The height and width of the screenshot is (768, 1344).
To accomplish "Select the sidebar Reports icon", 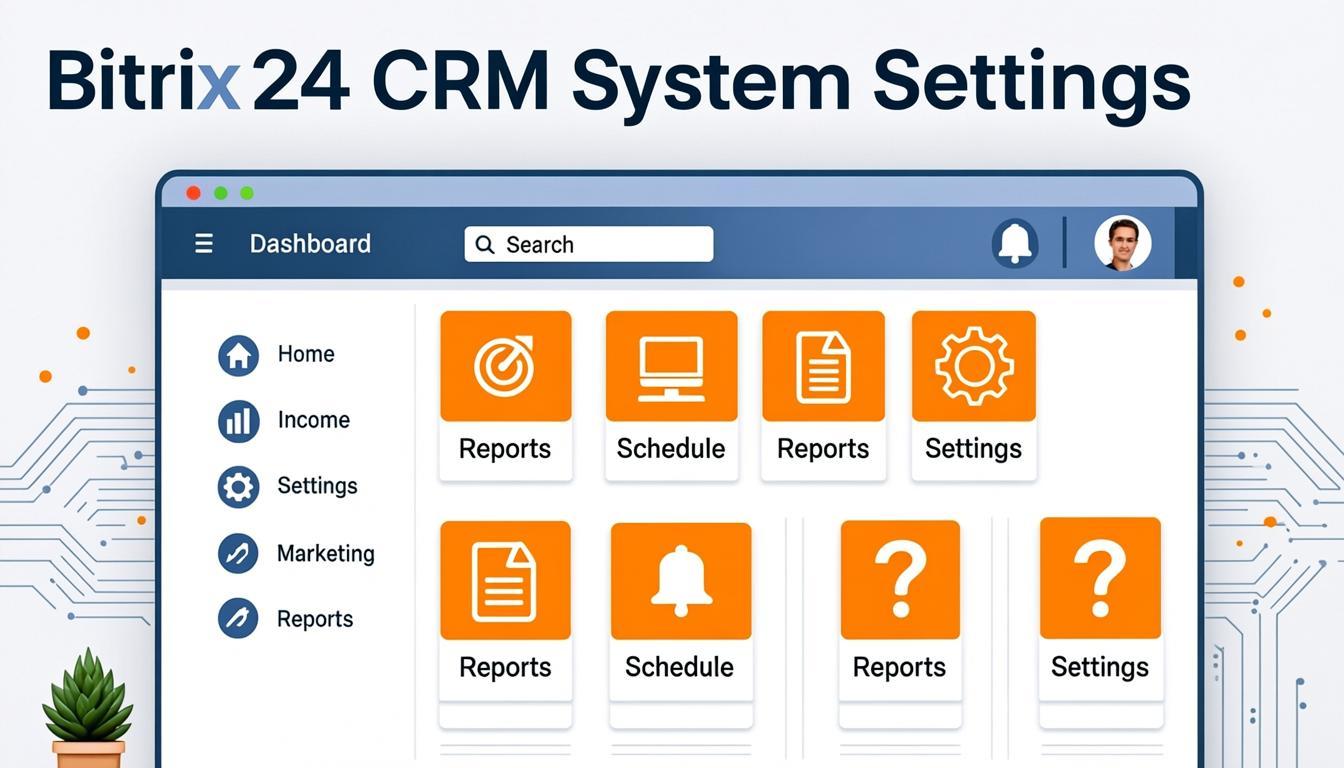I will [x=238, y=619].
